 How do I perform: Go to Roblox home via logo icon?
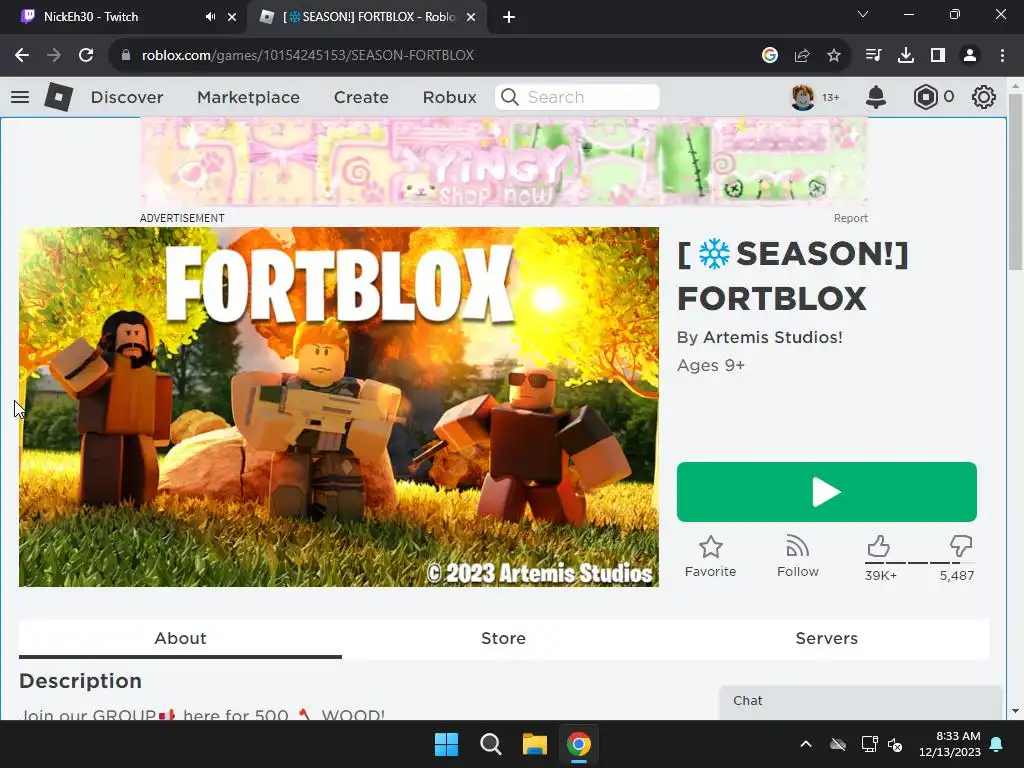coord(58,97)
